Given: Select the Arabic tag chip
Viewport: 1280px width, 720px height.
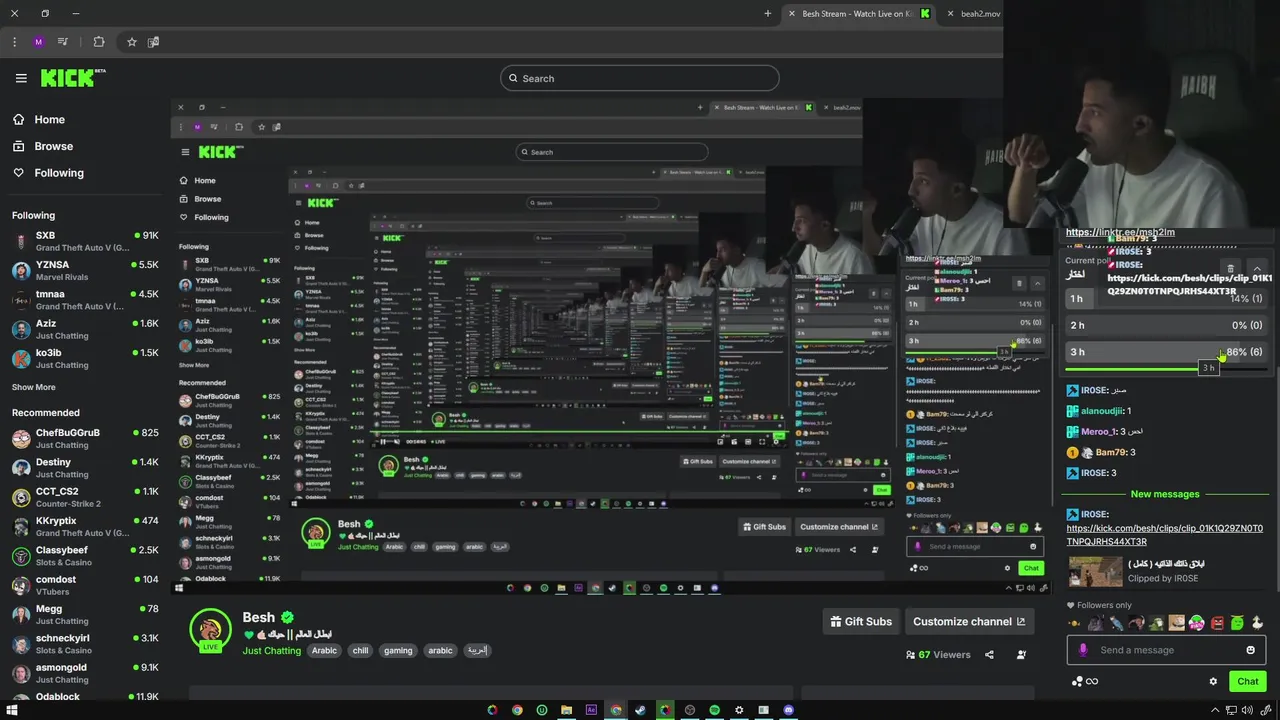Looking at the screenshot, I should click(324, 650).
